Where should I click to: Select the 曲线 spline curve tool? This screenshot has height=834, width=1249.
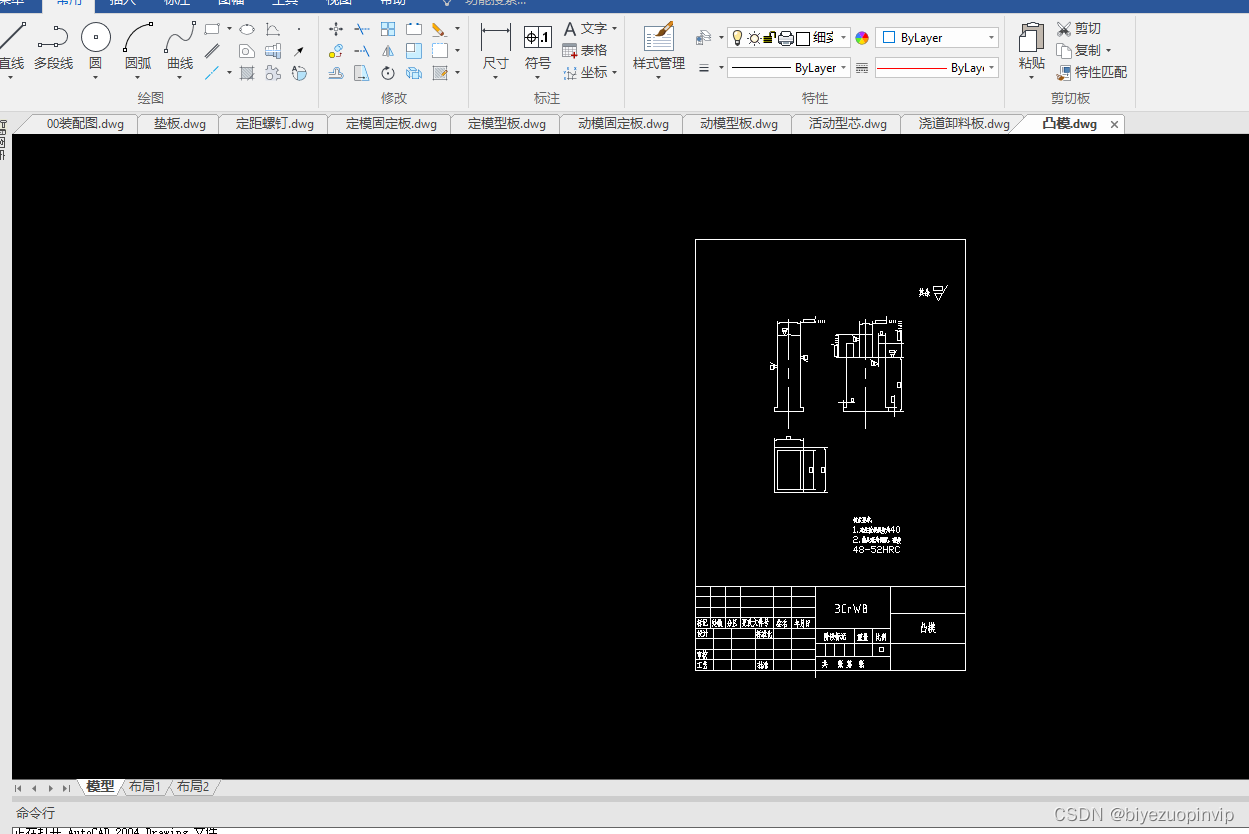coord(180,47)
